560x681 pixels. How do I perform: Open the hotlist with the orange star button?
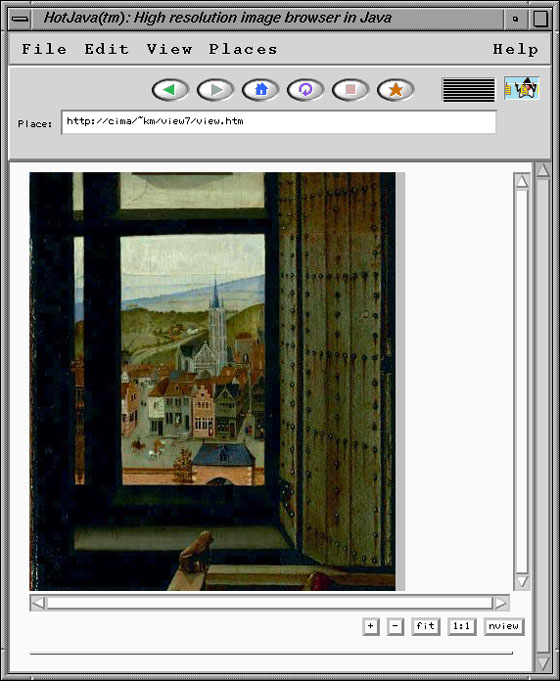pos(396,90)
